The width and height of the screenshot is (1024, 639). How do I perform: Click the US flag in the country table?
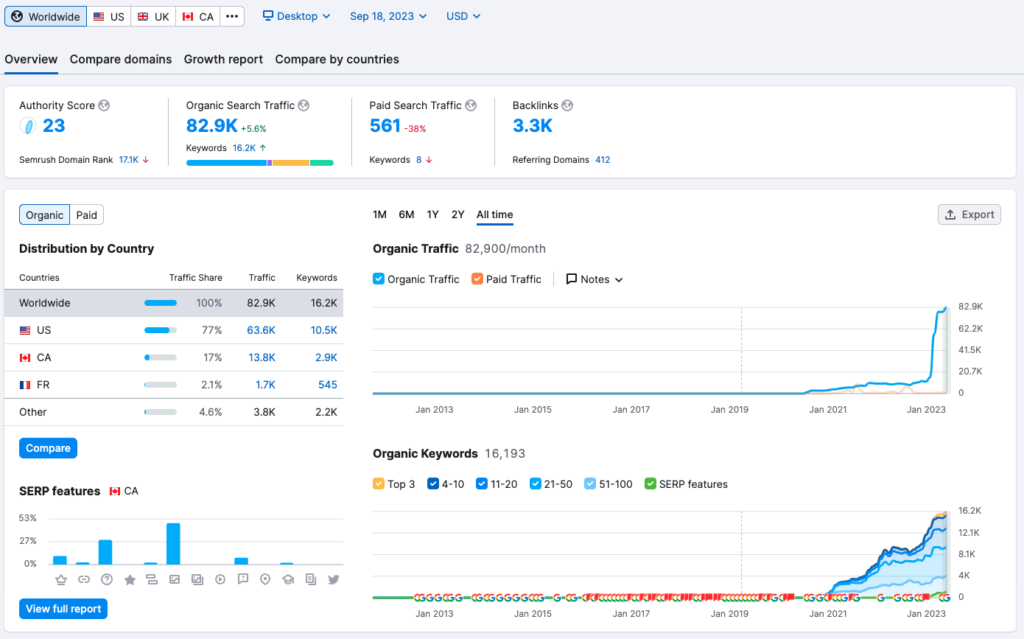pyautogui.click(x=25, y=331)
